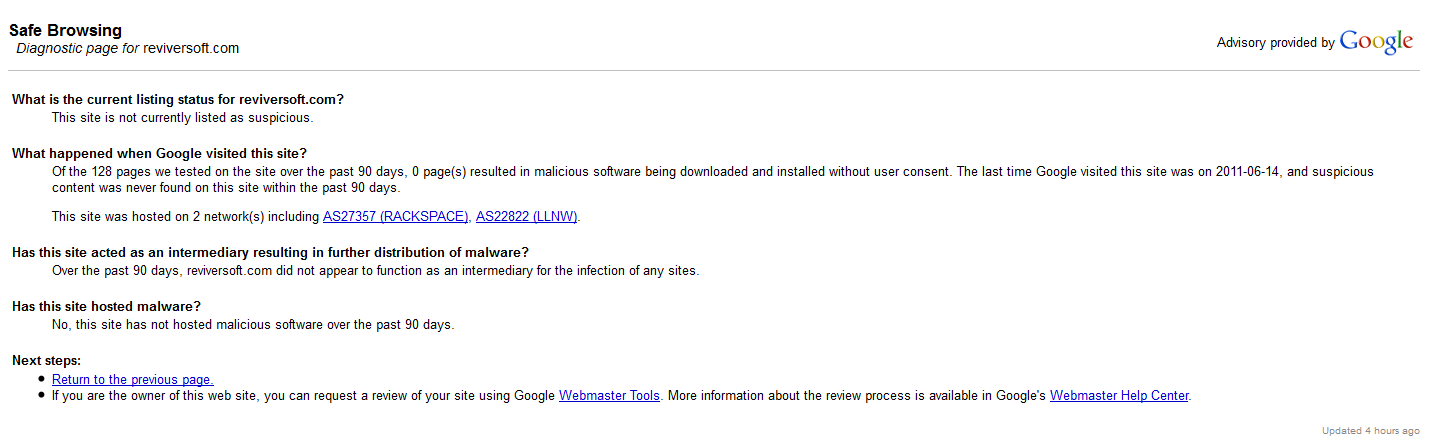Click the 'current listing status' question heading

[x=178, y=99]
